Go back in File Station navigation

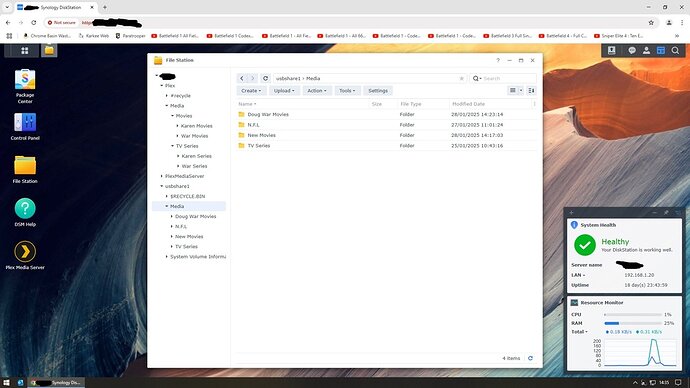242,78
